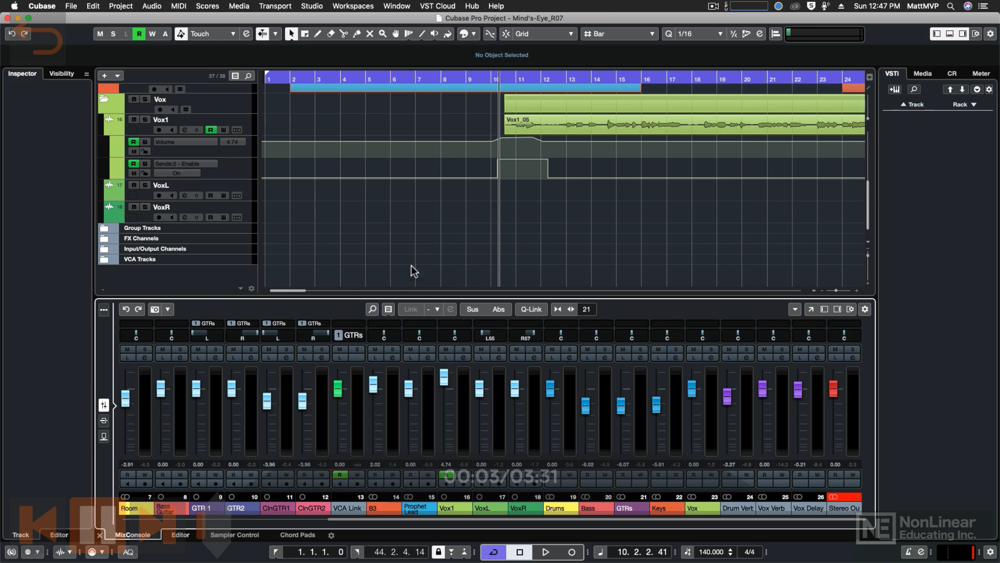This screenshot has width=1000, height=563.
Task: Switch to the Chord Pads tab
Action: [297, 535]
